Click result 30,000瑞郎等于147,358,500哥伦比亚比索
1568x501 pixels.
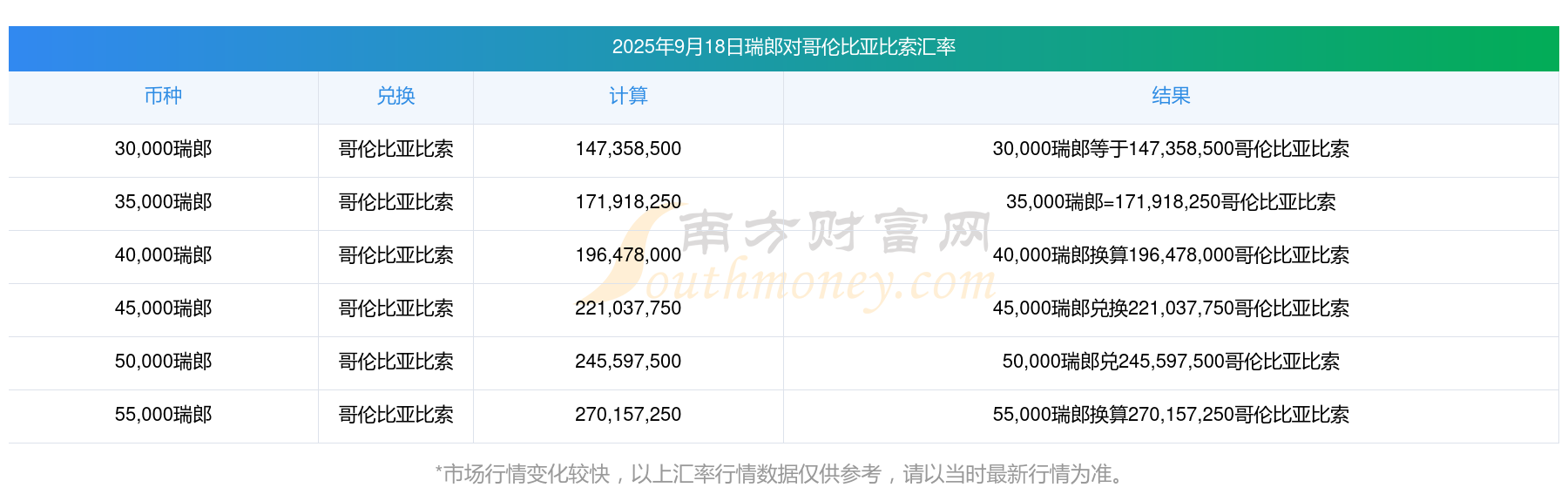point(1171,149)
